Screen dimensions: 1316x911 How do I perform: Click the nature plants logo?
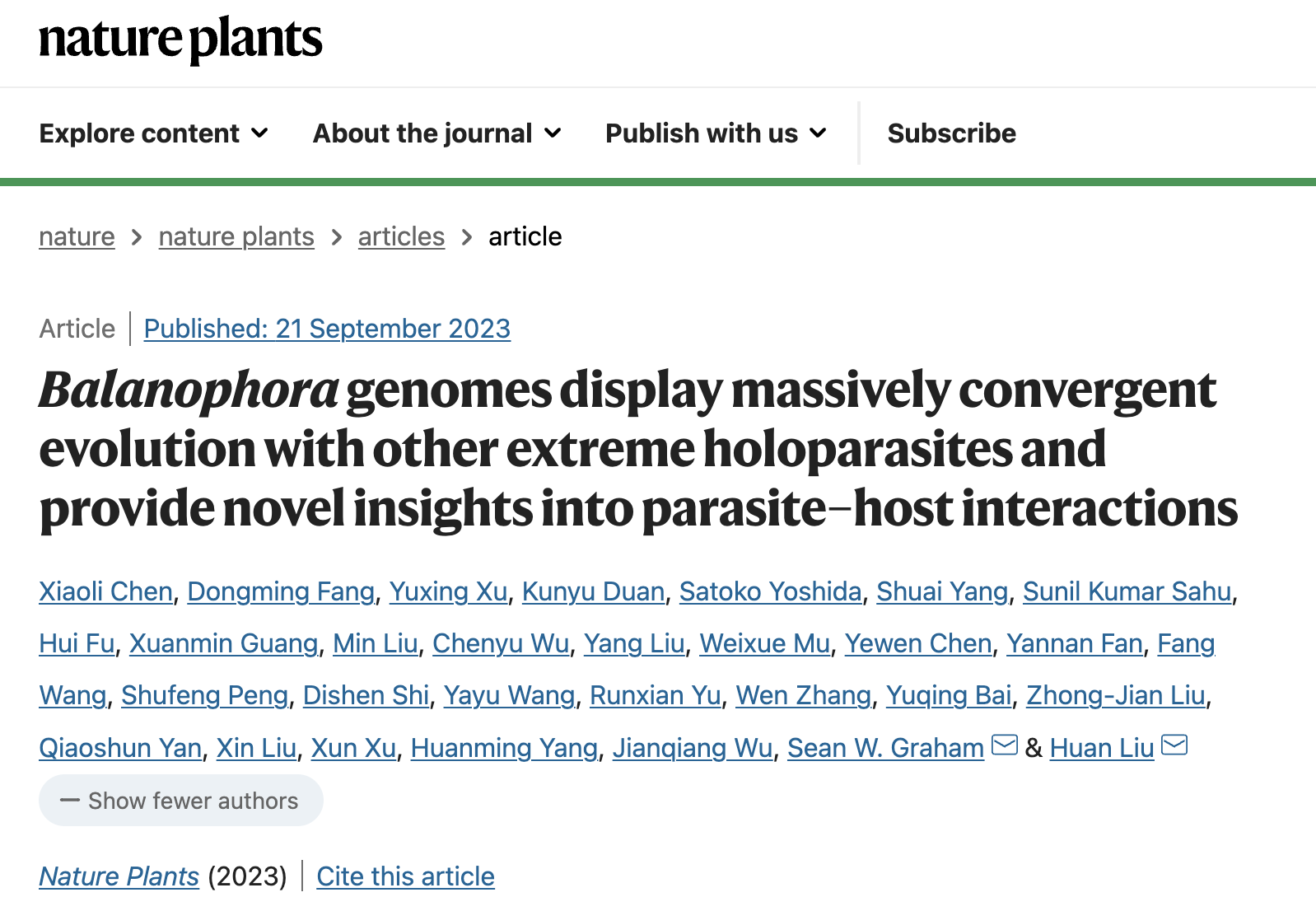click(x=180, y=40)
